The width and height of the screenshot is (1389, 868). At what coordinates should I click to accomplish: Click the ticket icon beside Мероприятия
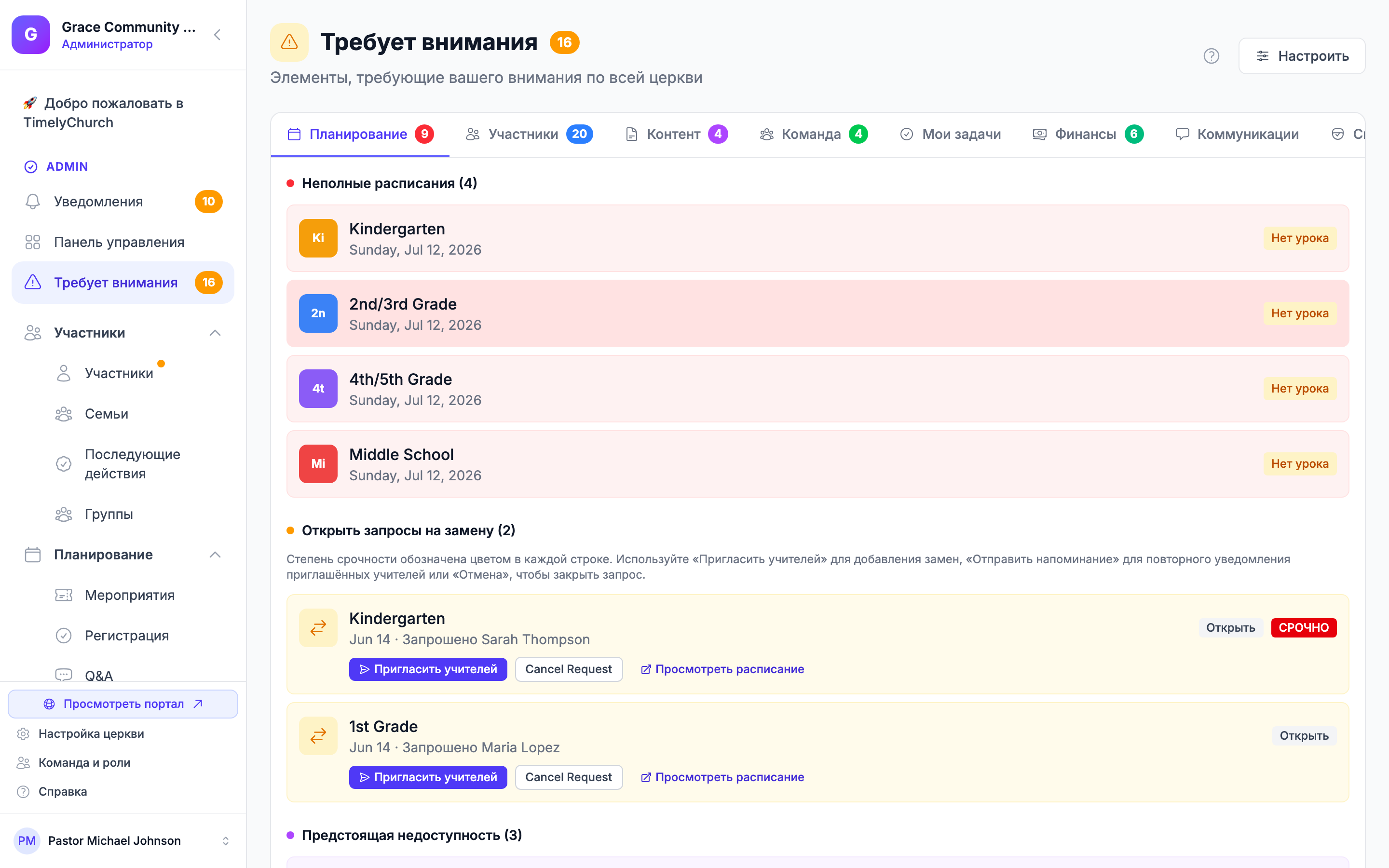(64, 596)
